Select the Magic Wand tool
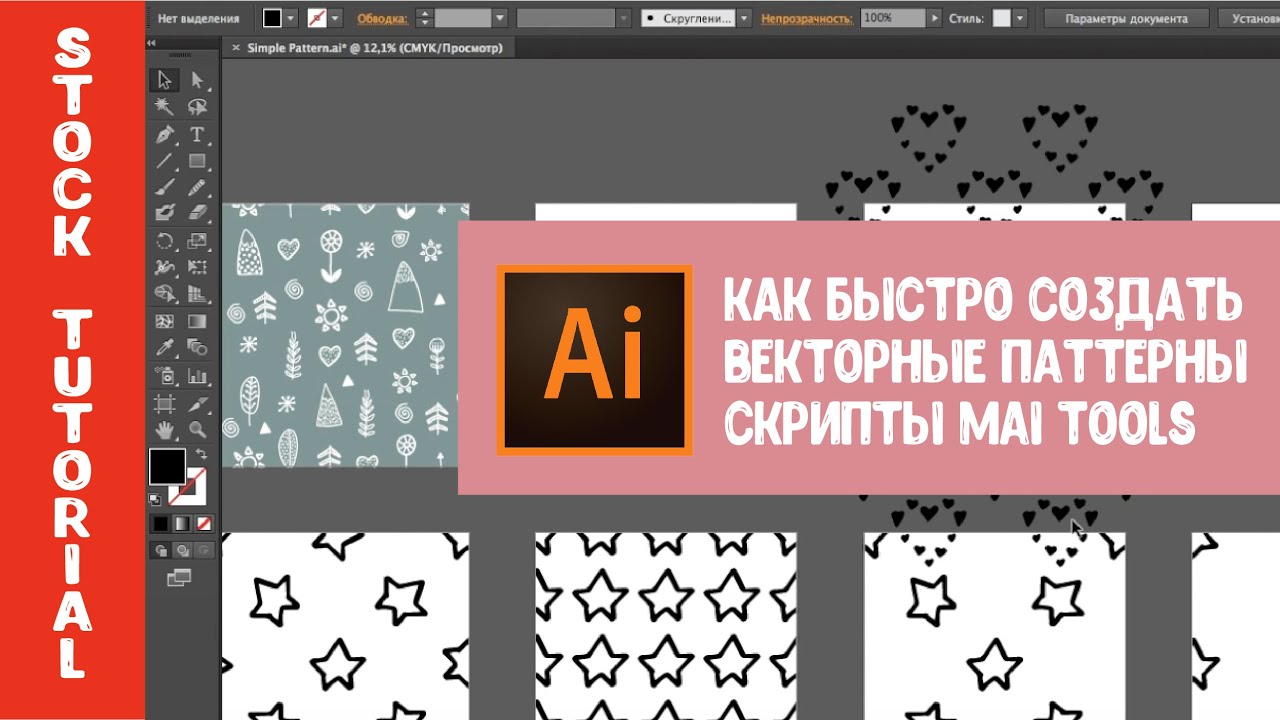 pos(165,107)
